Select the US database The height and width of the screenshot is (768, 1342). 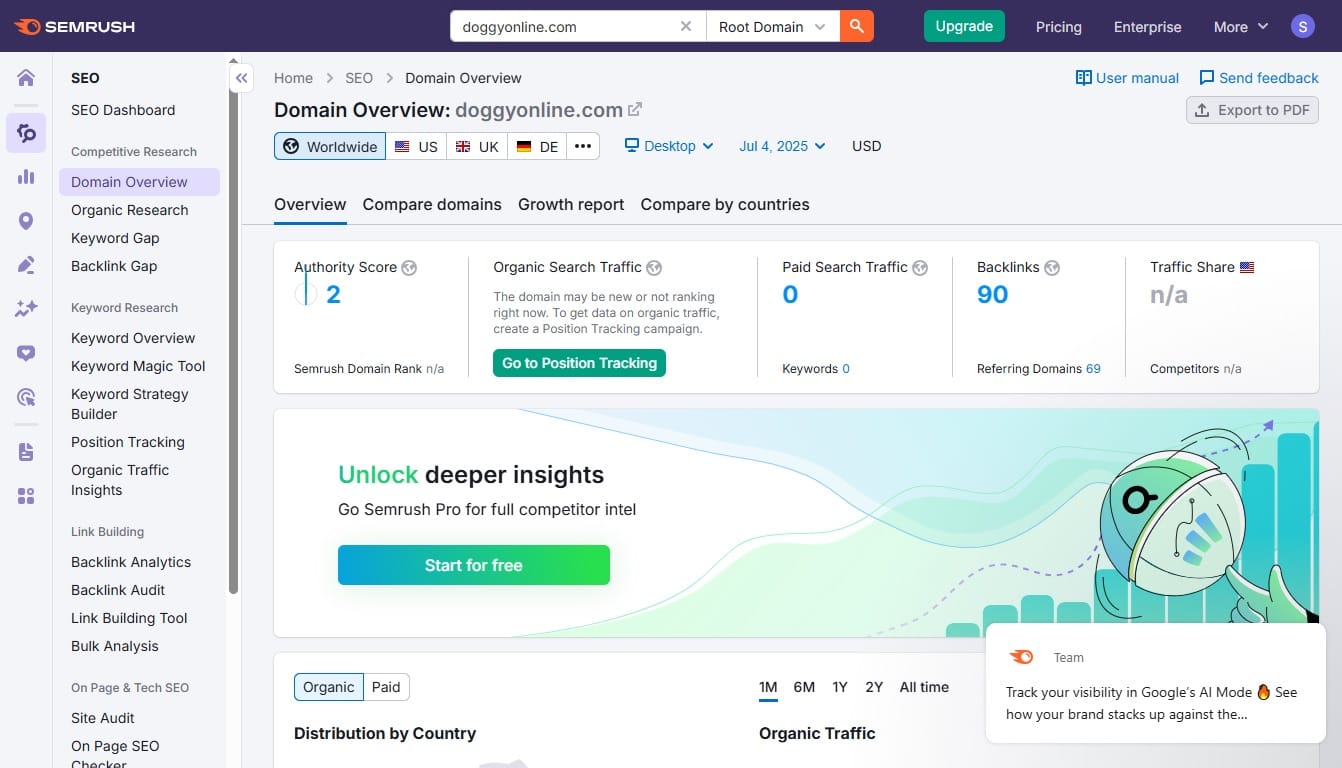coord(416,146)
